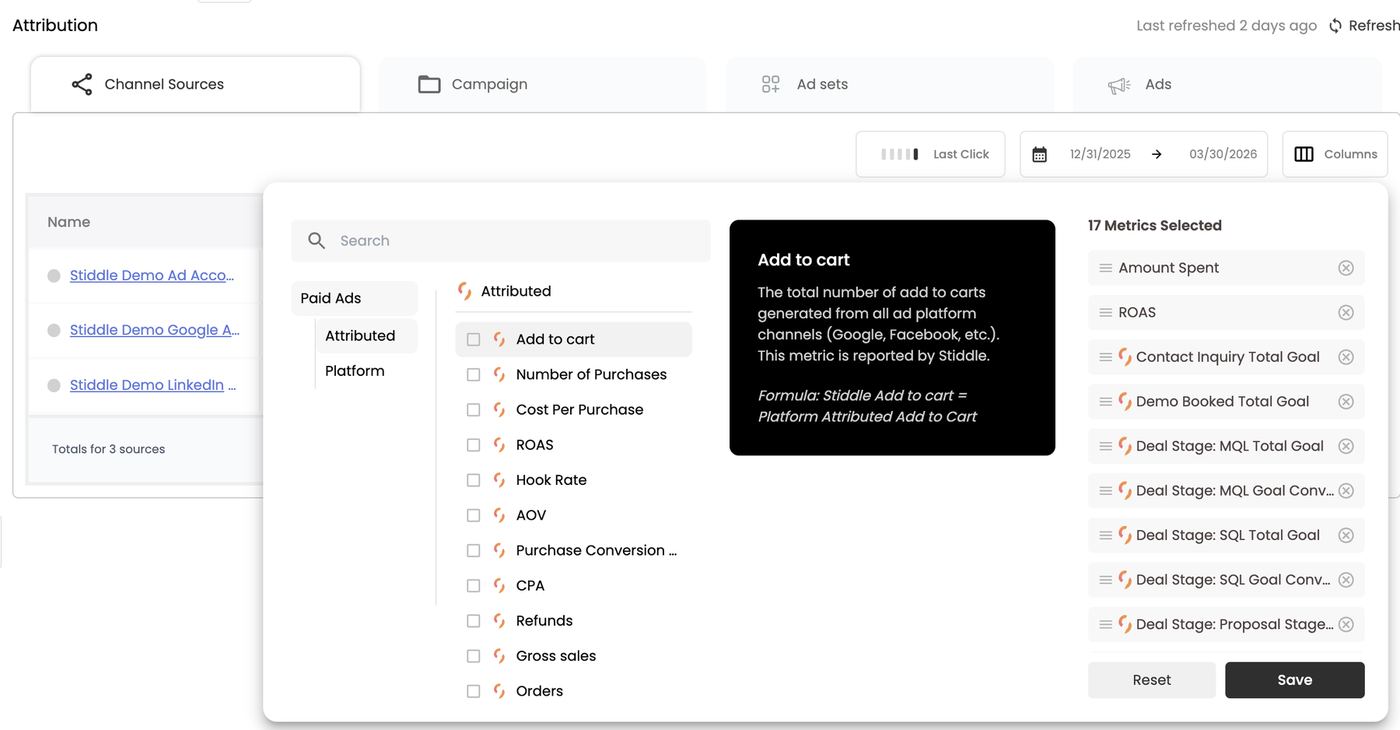
Task: Tick the Orders metric checkbox
Action: (474, 691)
